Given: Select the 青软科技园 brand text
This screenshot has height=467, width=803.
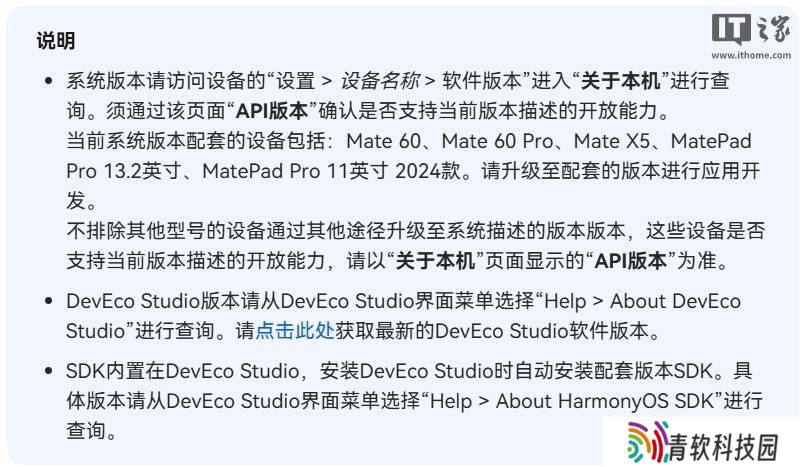Looking at the screenshot, I should click(x=724, y=447).
